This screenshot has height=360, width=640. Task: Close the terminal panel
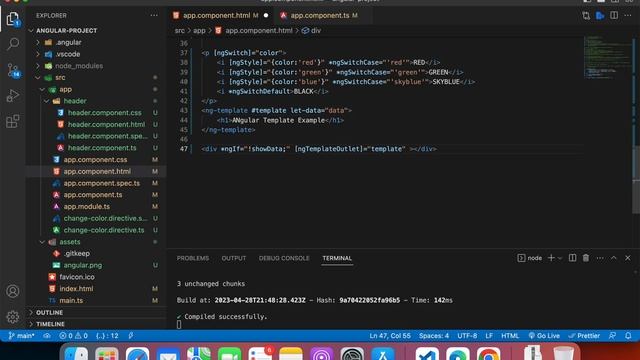(x=628, y=258)
